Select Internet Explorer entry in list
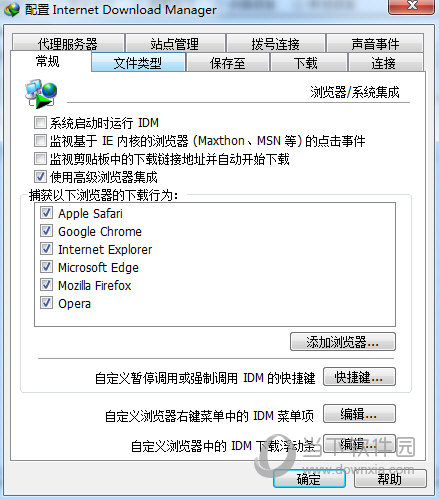The image size is (439, 499). [105, 249]
